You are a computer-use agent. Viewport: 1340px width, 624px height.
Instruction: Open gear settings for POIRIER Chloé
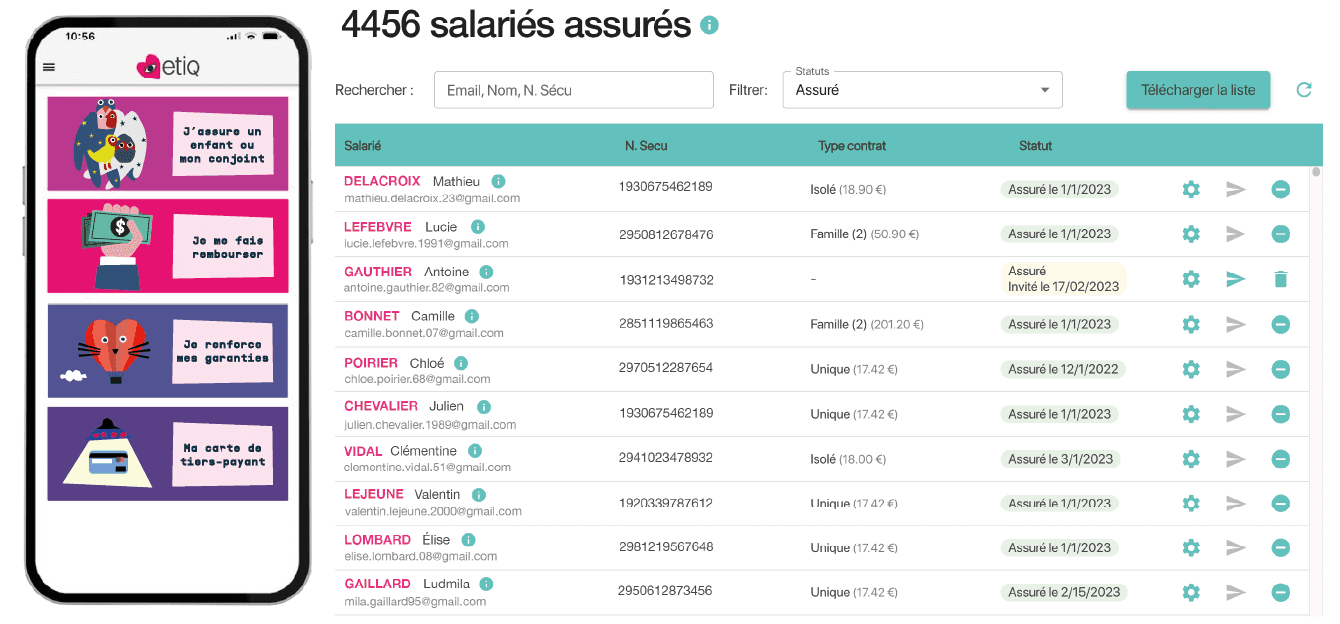1190,369
